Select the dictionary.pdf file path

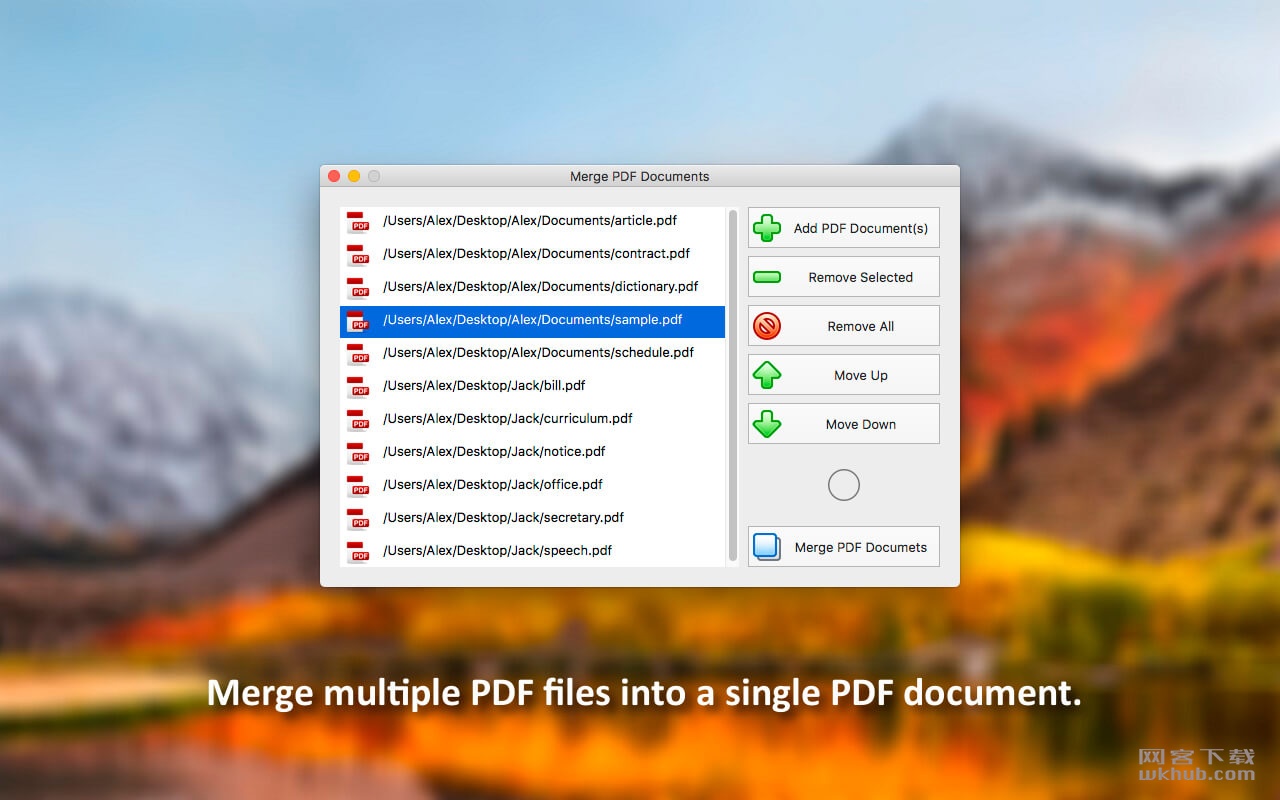[541, 286]
